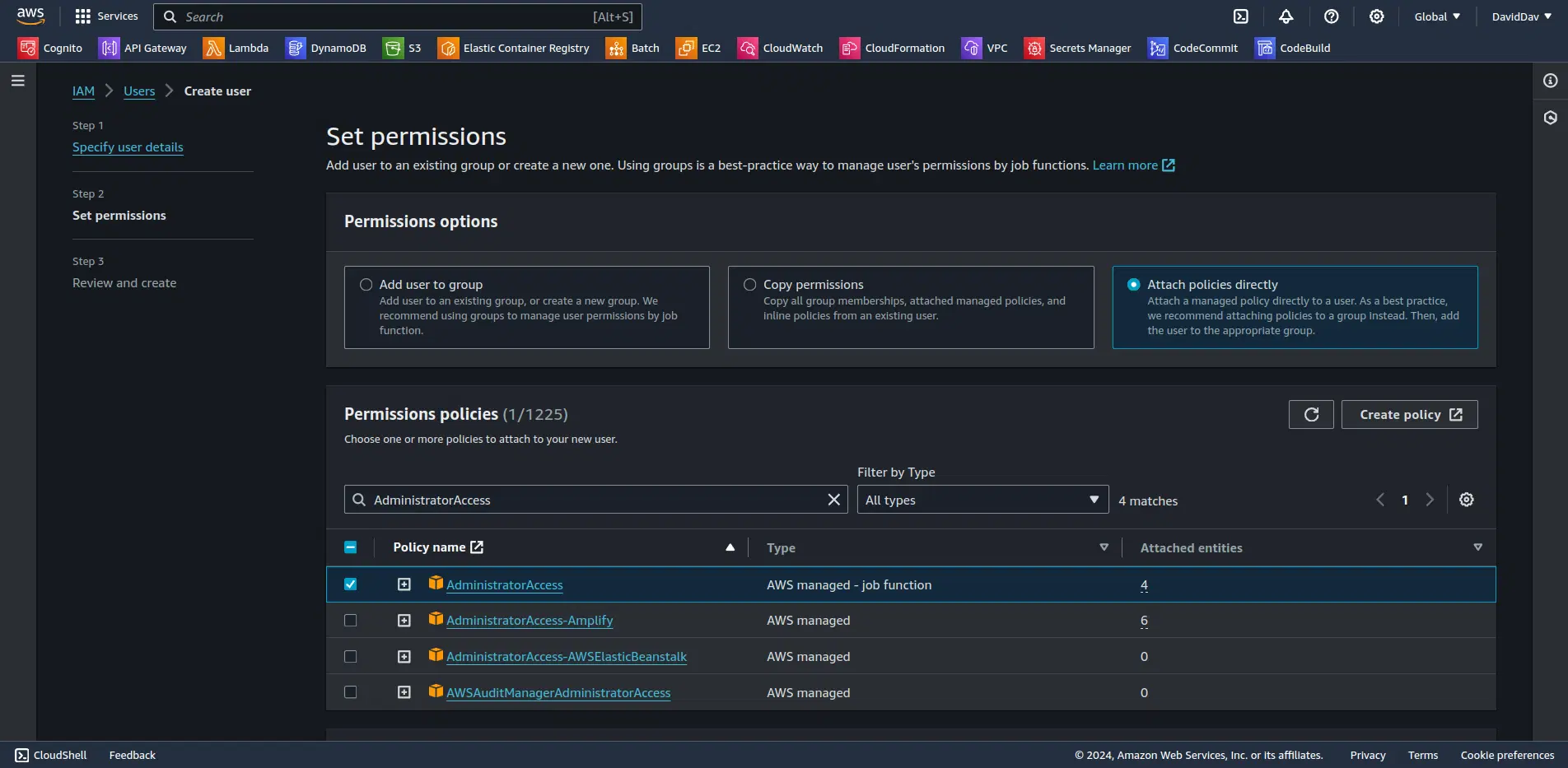The width and height of the screenshot is (1568, 768).
Task: Click the Create policy button
Action: 1409,414
